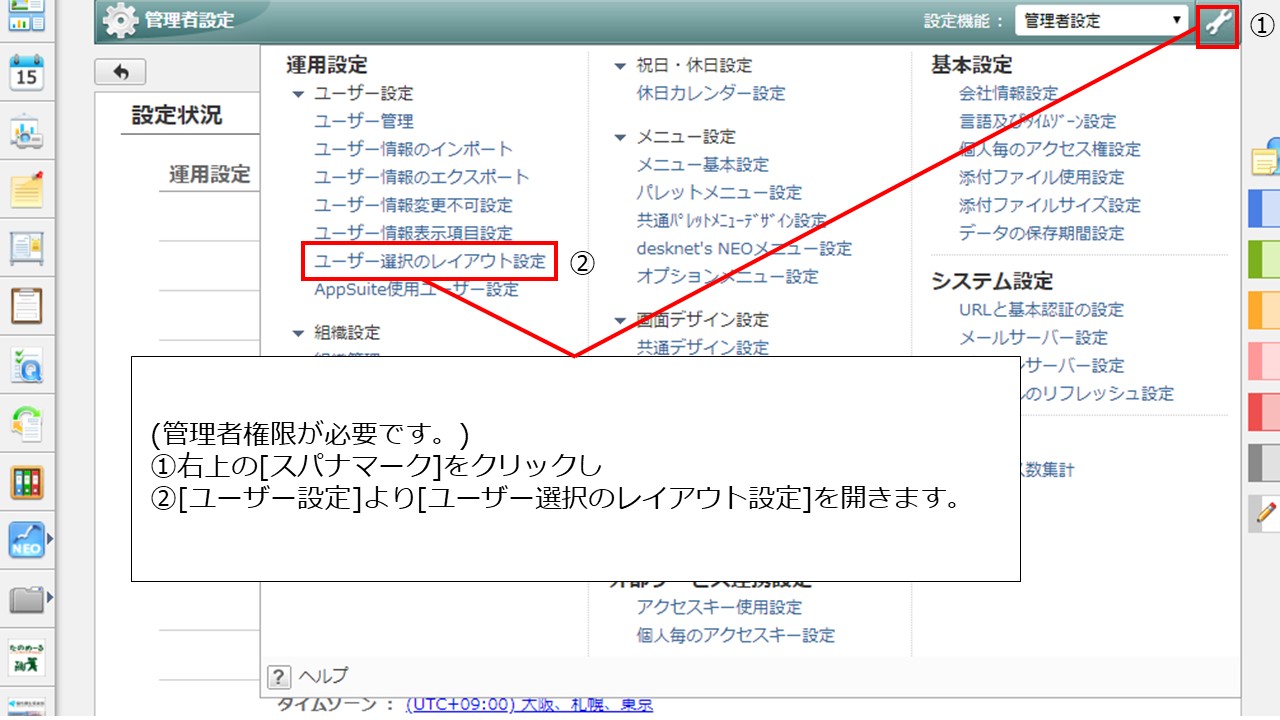Open ユーザー情報表示項目設定

tap(413, 233)
